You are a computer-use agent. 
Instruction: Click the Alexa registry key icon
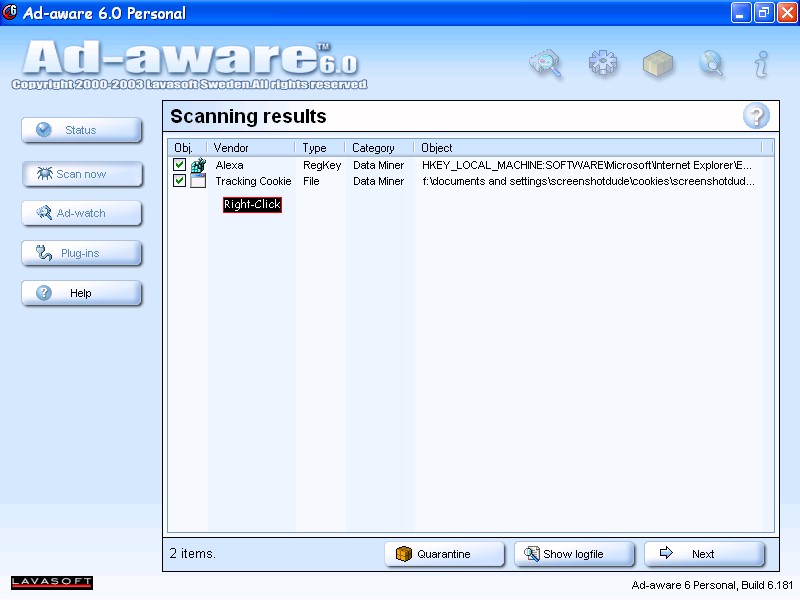198,165
